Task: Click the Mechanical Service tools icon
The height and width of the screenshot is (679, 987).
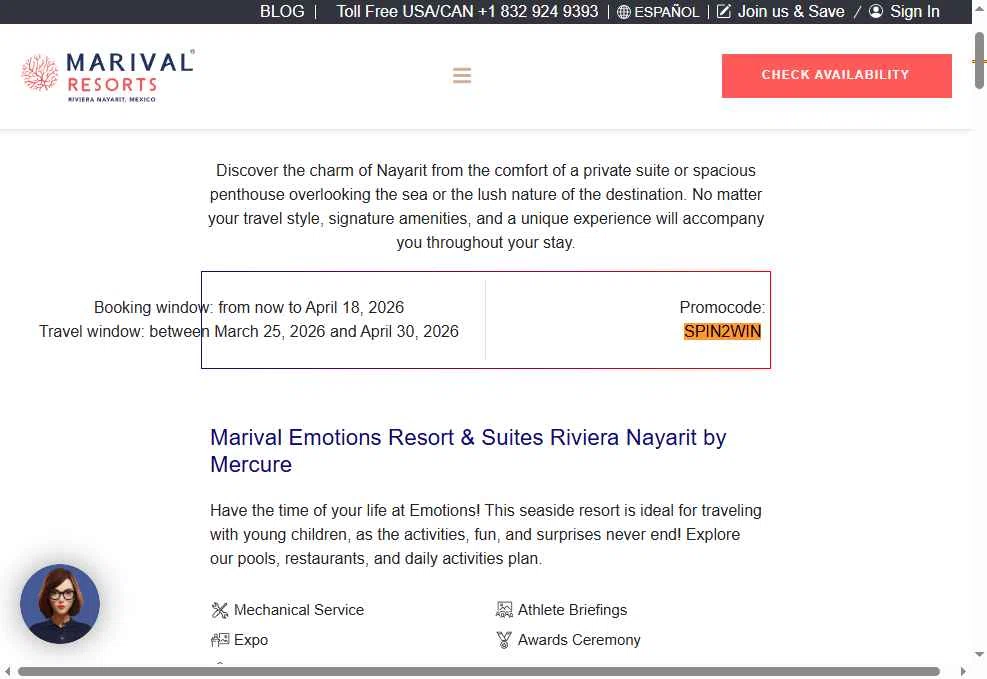Action: (220, 610)
